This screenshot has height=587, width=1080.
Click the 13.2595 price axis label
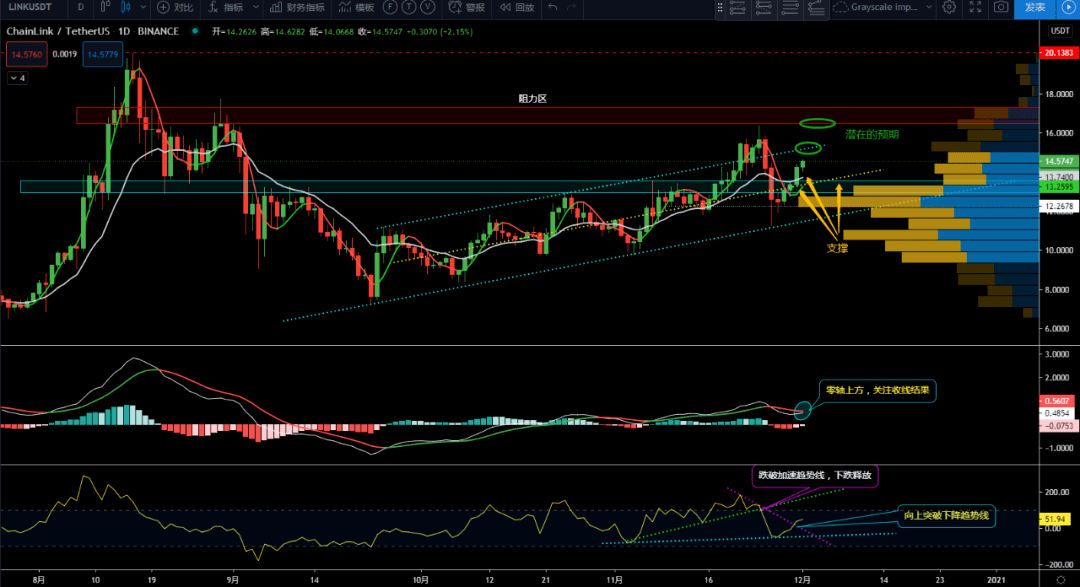point(1058,187)
